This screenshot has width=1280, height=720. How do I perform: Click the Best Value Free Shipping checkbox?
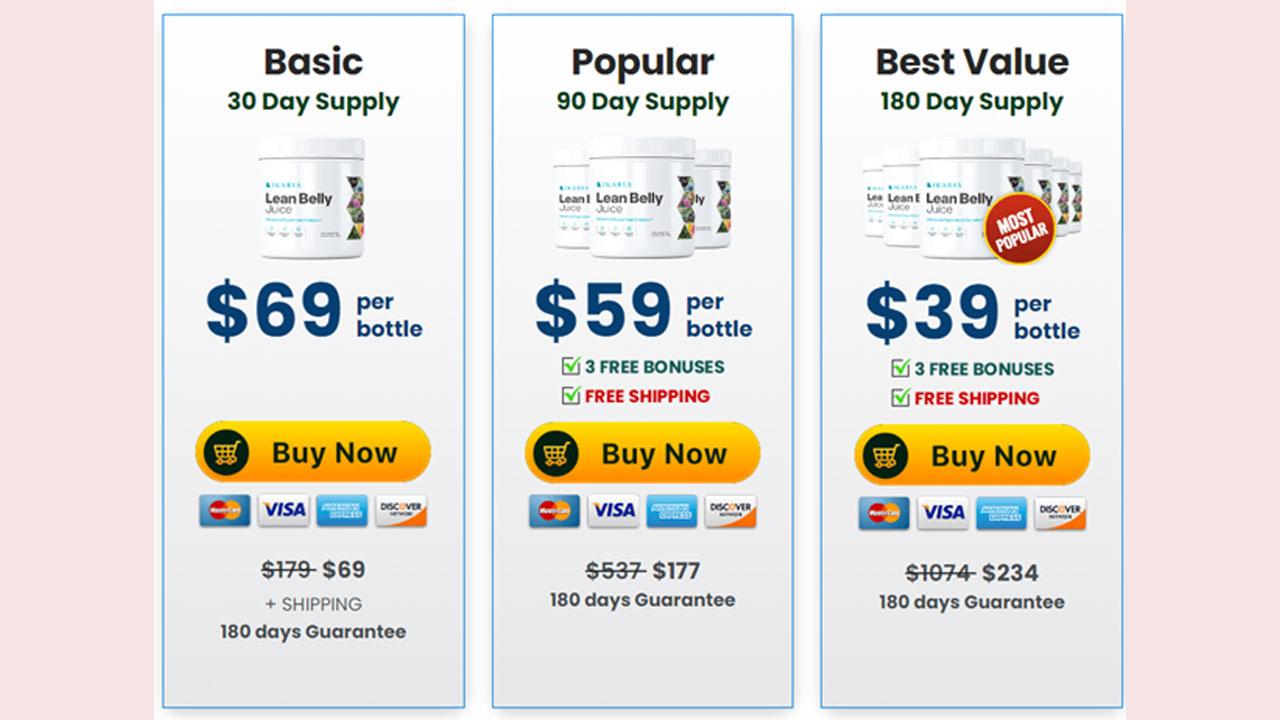(900, 397)
